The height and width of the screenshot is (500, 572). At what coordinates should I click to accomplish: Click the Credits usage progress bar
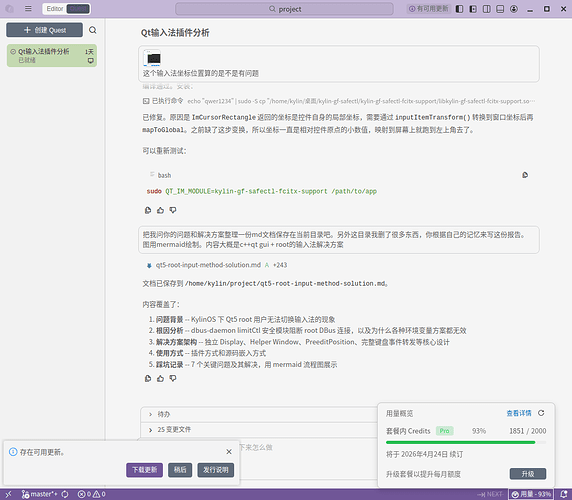(x=466, y=442)
